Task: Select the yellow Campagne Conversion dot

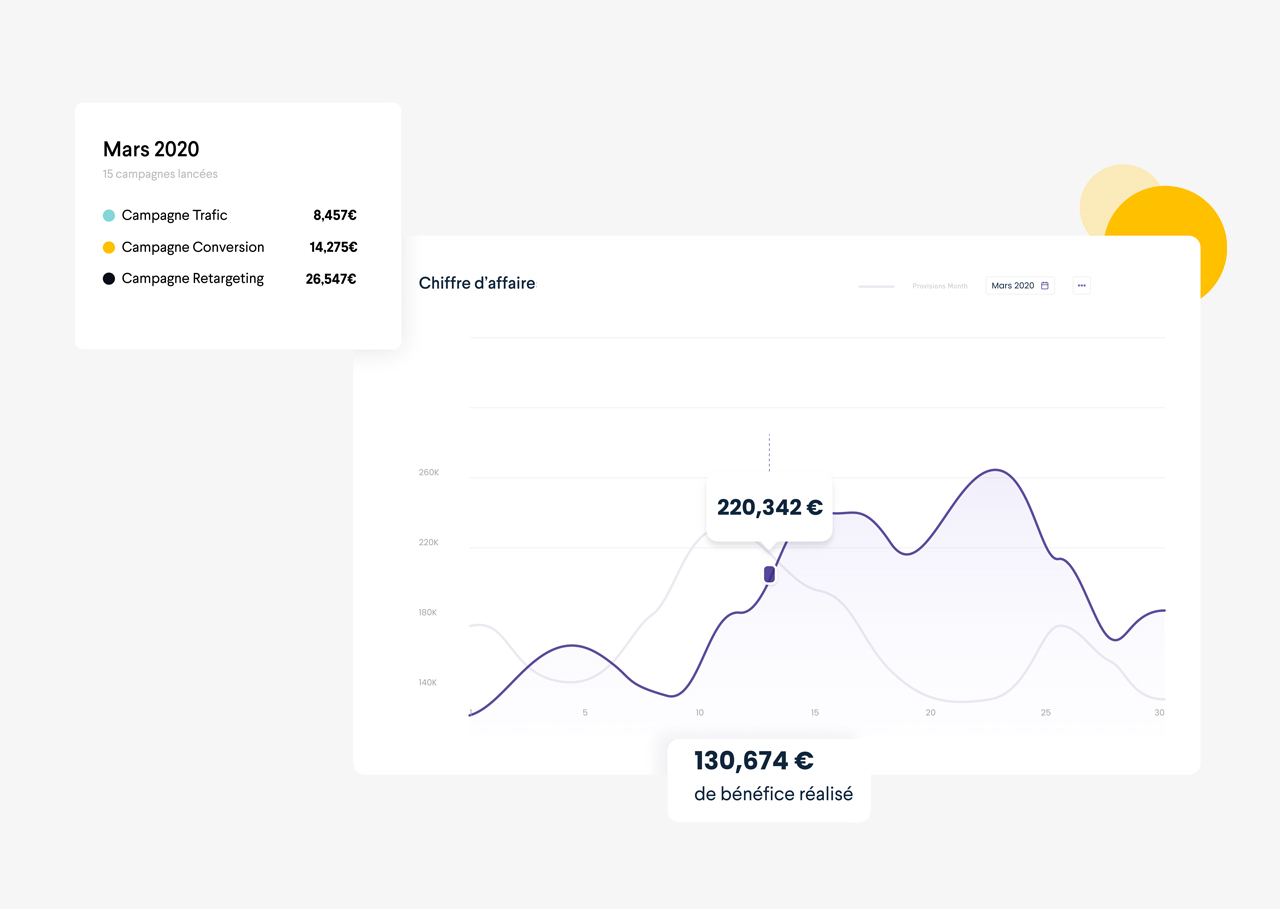Action: click(x=107, y=247)
